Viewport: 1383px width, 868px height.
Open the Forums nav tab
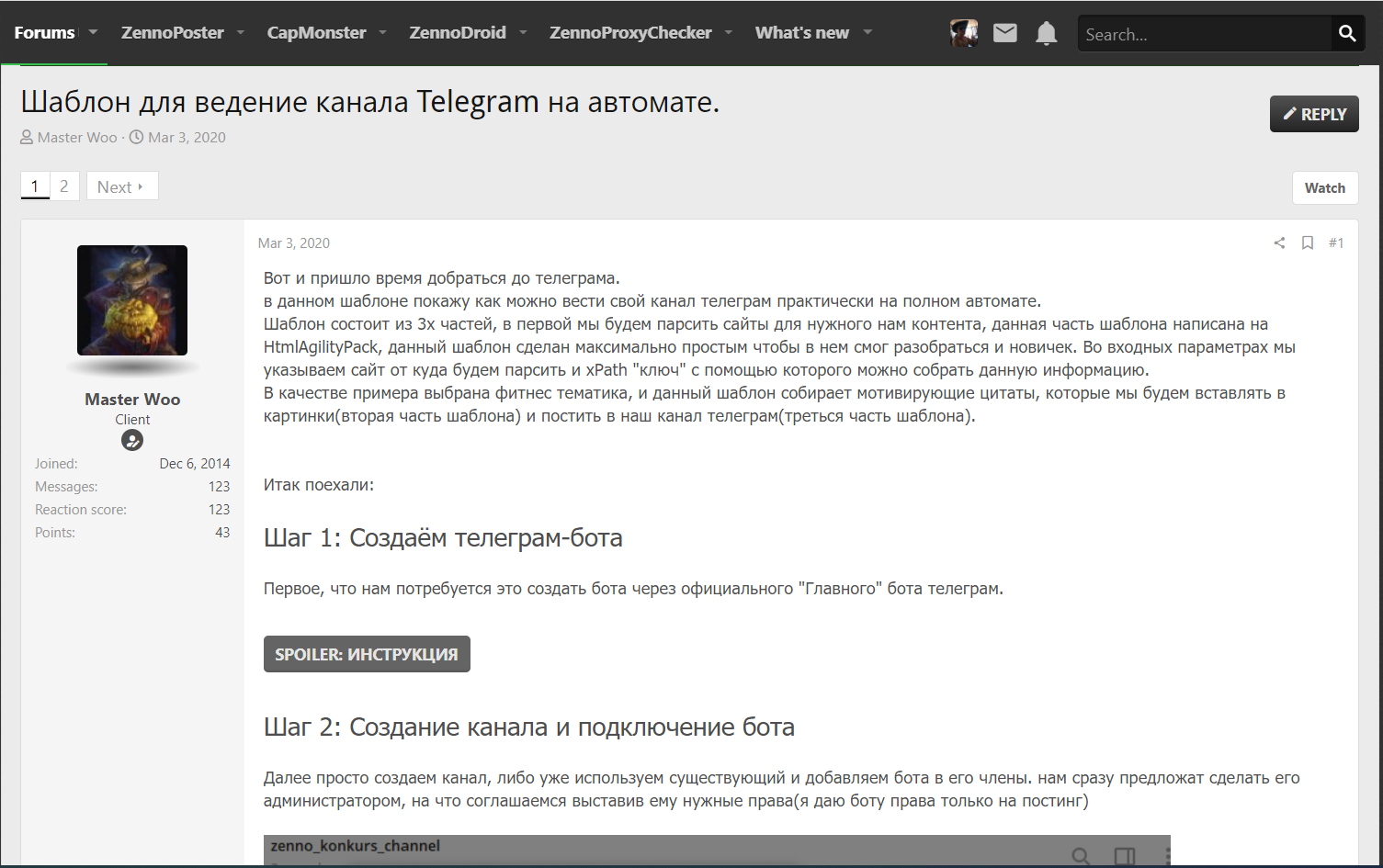(44, 32)
